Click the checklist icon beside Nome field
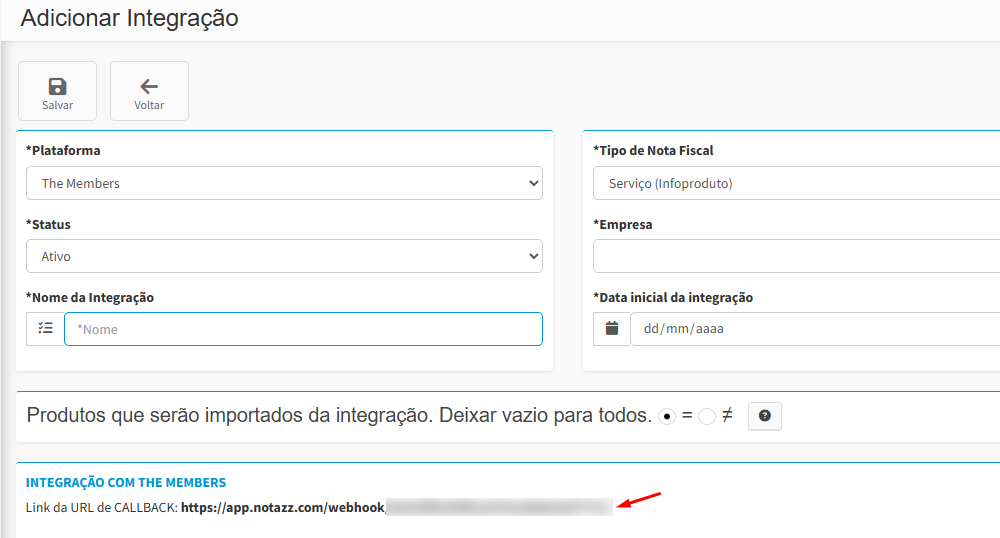Screen dimensions: 1000x538 click(45, 329)
